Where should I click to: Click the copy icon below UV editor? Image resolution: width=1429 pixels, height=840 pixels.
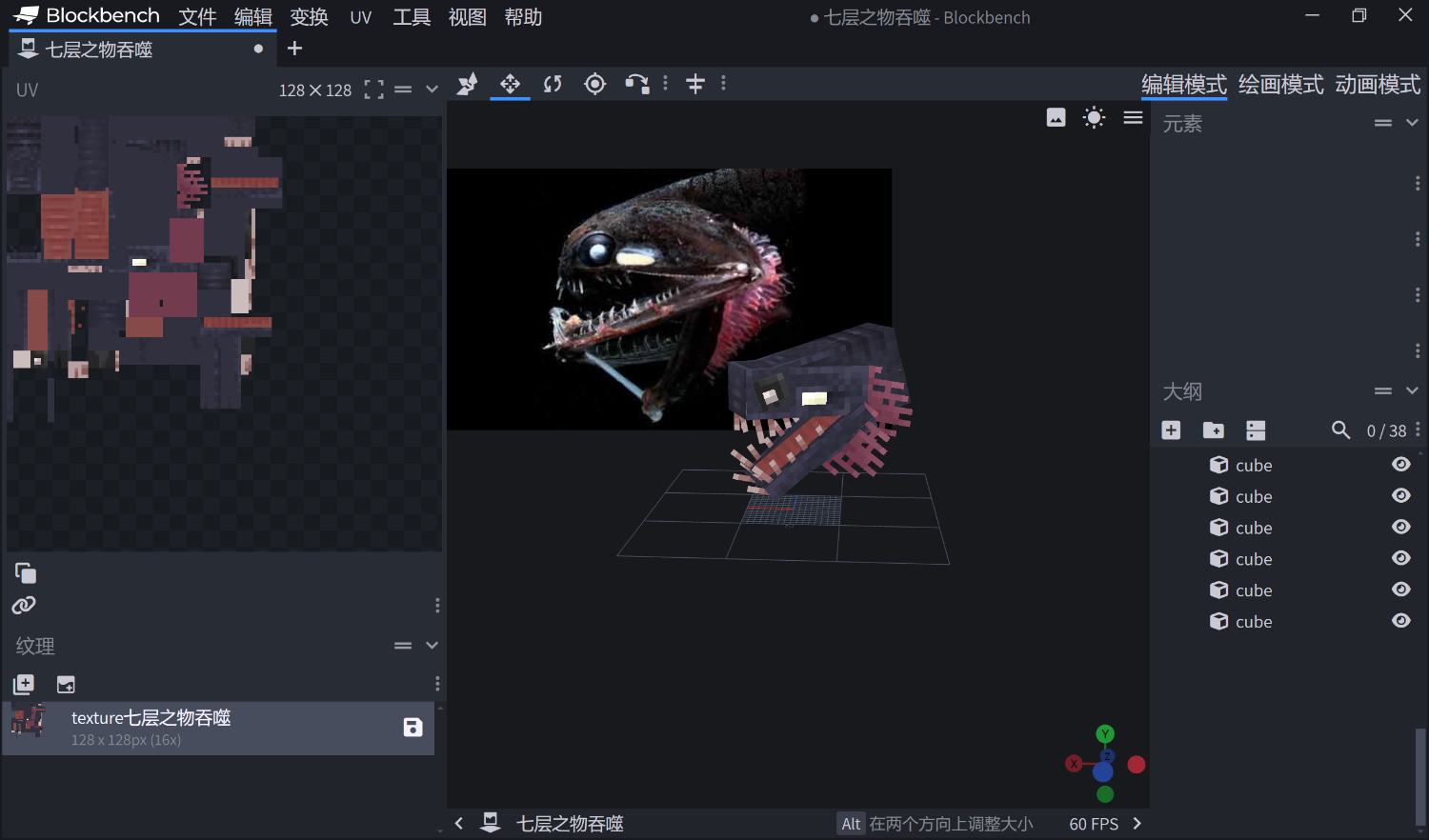click(26, 573)
